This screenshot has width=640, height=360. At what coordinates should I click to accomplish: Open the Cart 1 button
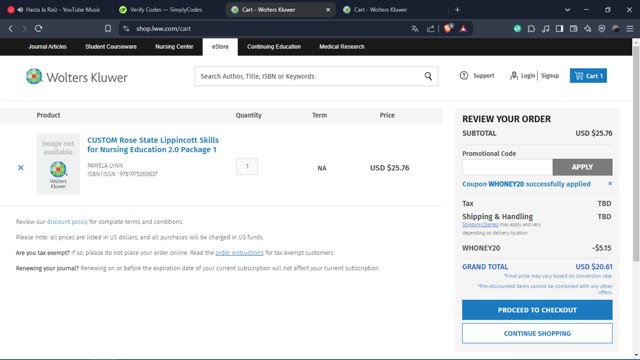(x=588, y=76)
